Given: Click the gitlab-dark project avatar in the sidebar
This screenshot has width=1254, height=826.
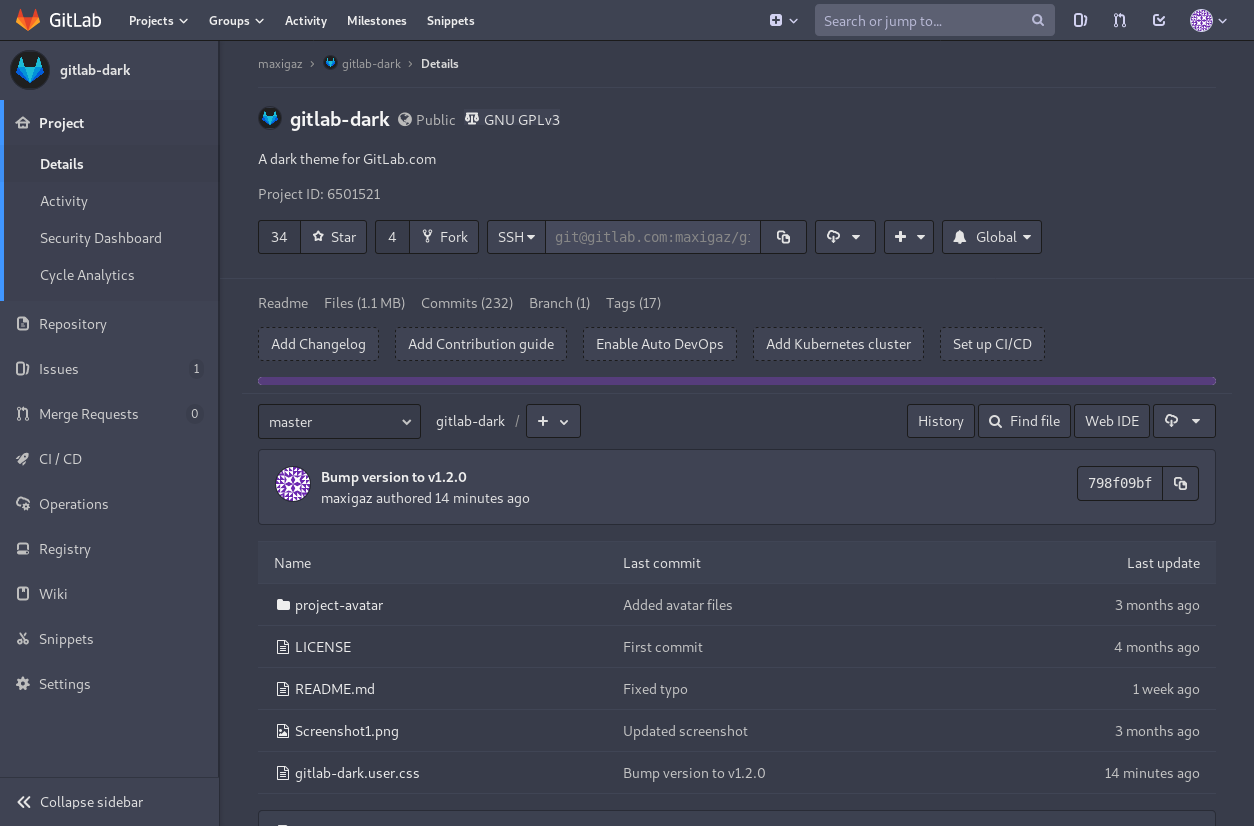Looking at the screenshot, I should pos(30,70).
